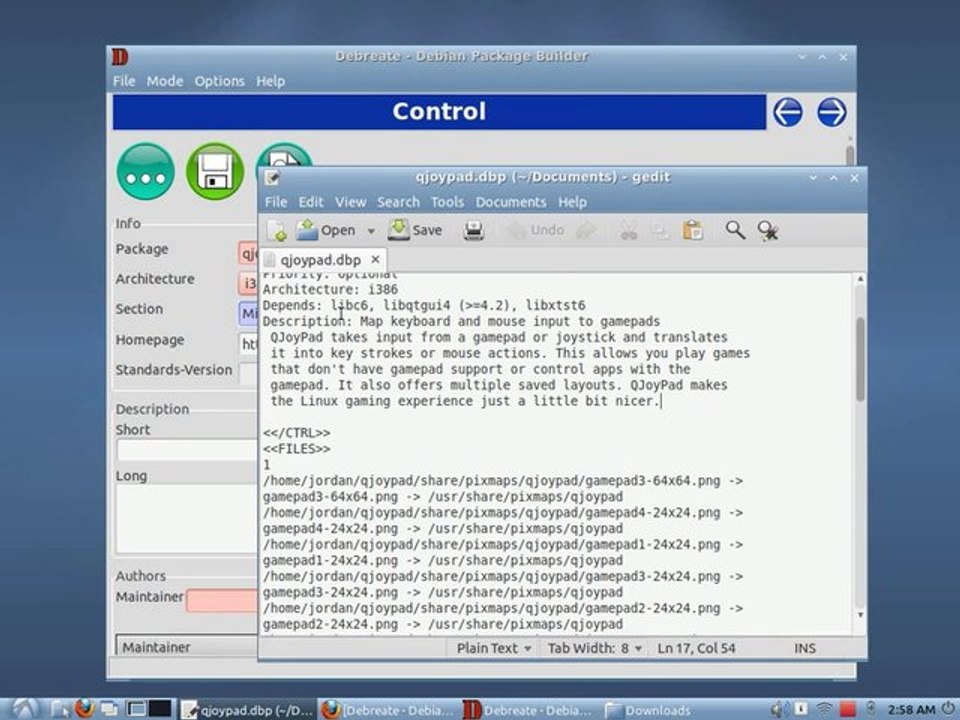Click the Ln 17, Col 54 status entry
Screen dimensions: 960x720
[696, 648]
